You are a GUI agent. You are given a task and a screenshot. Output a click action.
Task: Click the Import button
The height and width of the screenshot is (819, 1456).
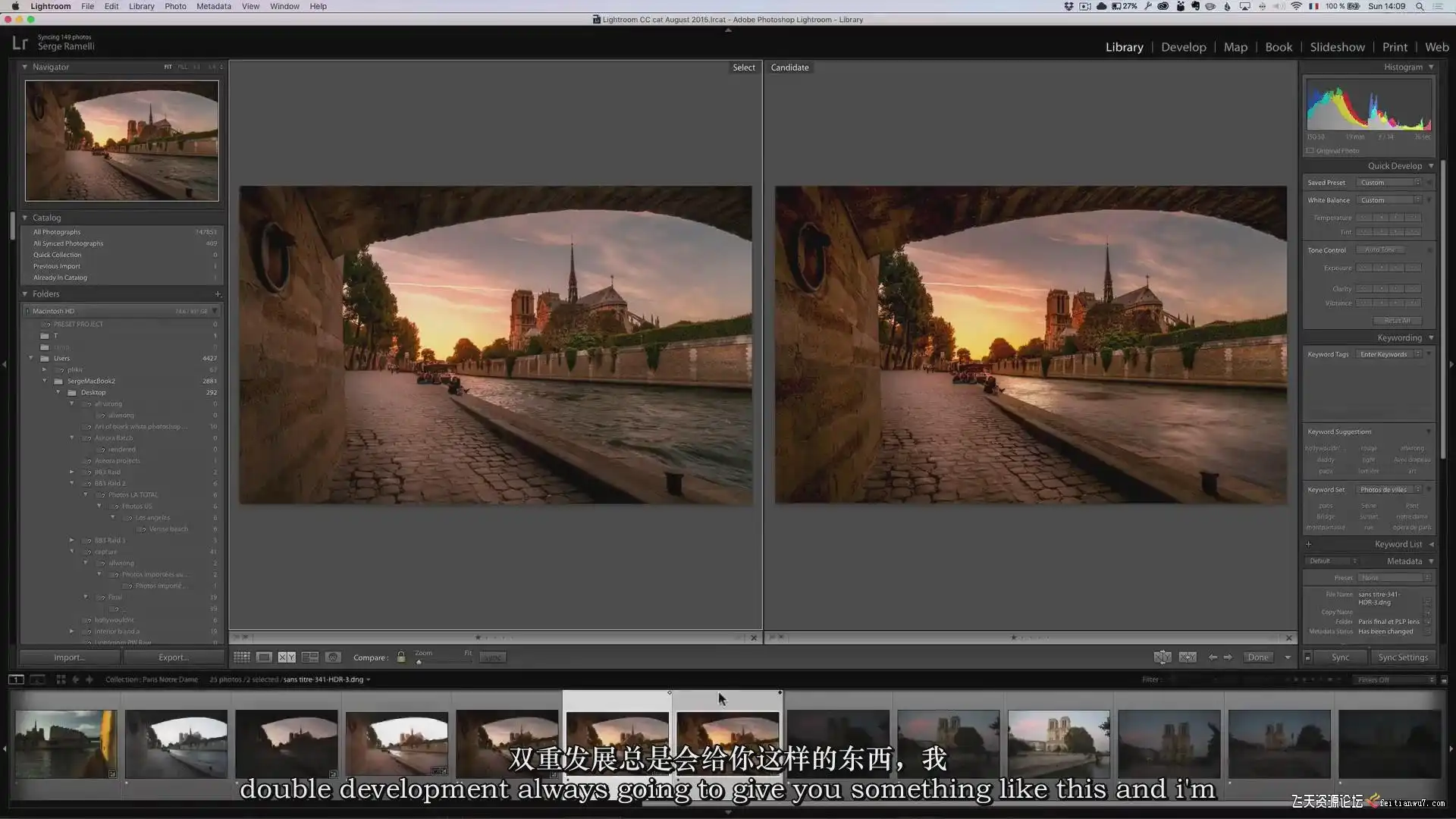pyautogui.click(x=69, y=657)
